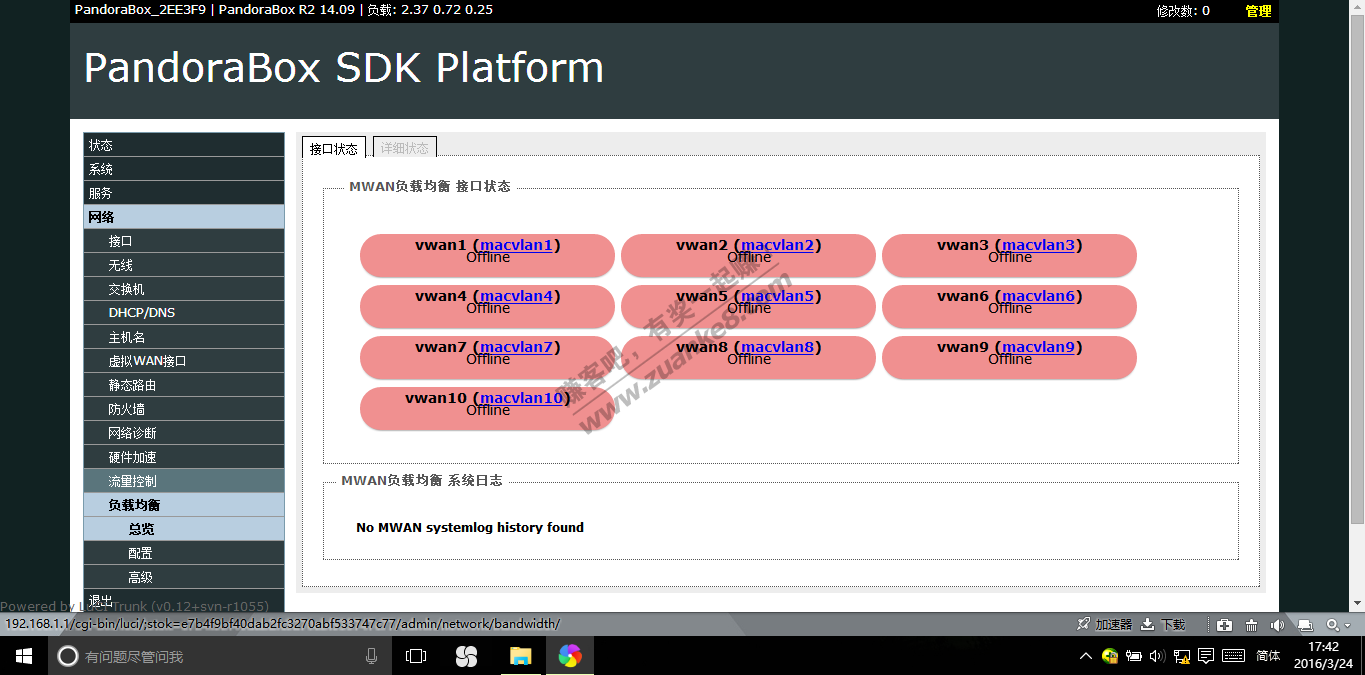Expand the zoom level dropdown arrow
This screenshot has height=675, width=1365.
click(x=1347, y=625)
